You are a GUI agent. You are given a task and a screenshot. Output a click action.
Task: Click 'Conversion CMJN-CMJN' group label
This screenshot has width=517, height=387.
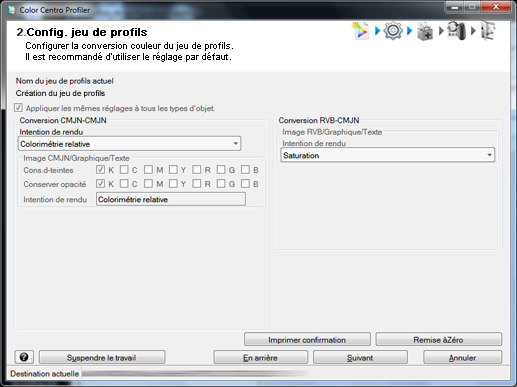pyautogui.click(x=63, y=120)
